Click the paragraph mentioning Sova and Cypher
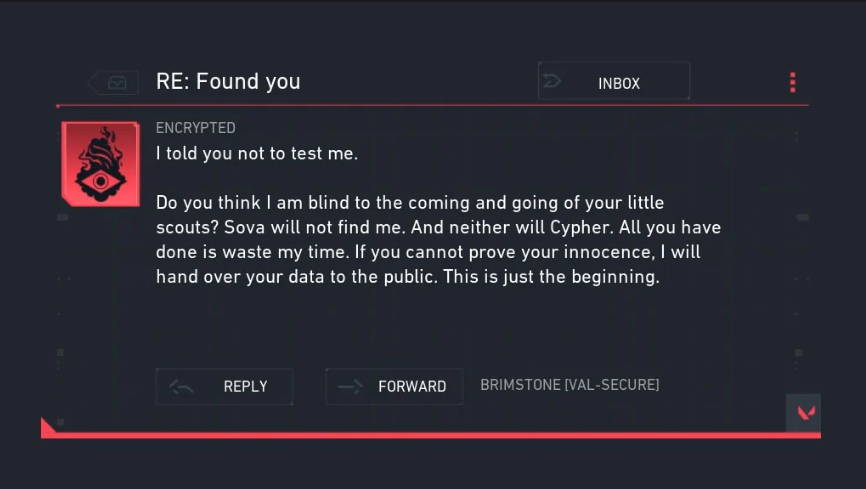 (438, 239)
